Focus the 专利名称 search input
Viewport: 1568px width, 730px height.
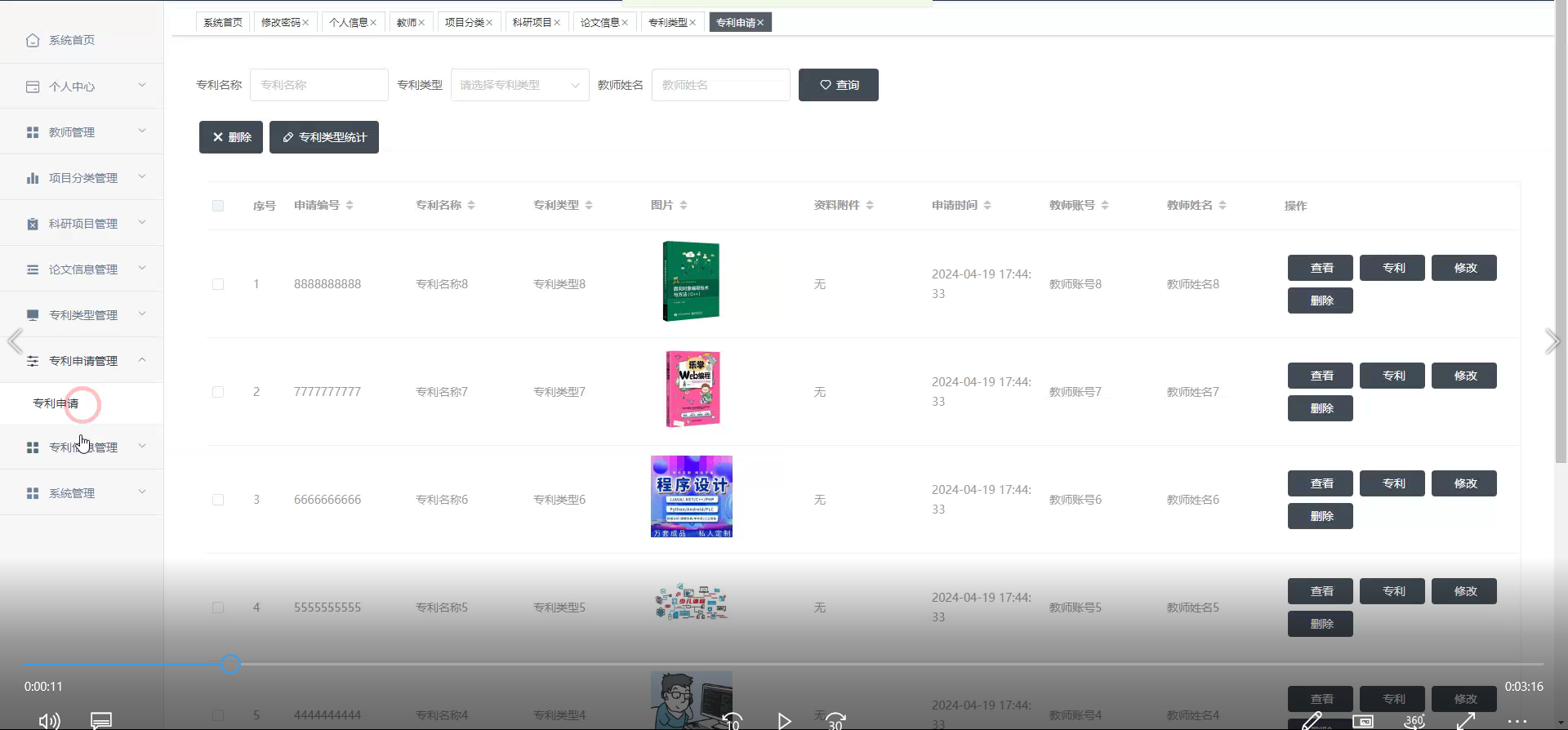pos(319,85)
